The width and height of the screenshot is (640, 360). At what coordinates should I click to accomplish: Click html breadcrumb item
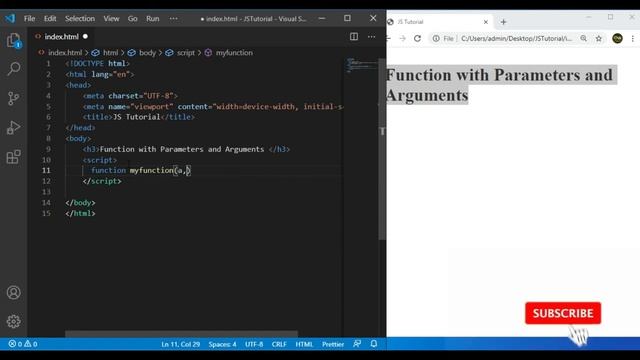pos(110,53)
